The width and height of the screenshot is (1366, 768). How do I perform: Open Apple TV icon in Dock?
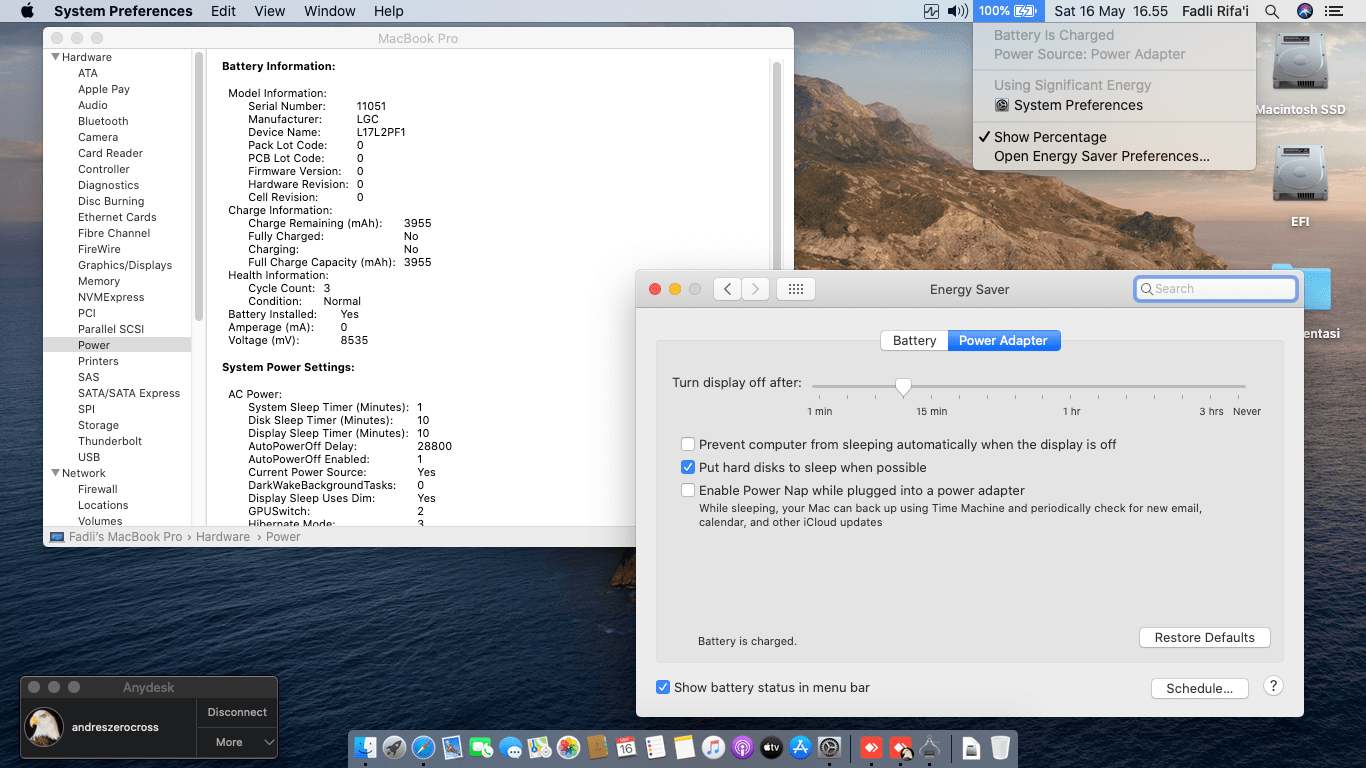pos(771,747)
